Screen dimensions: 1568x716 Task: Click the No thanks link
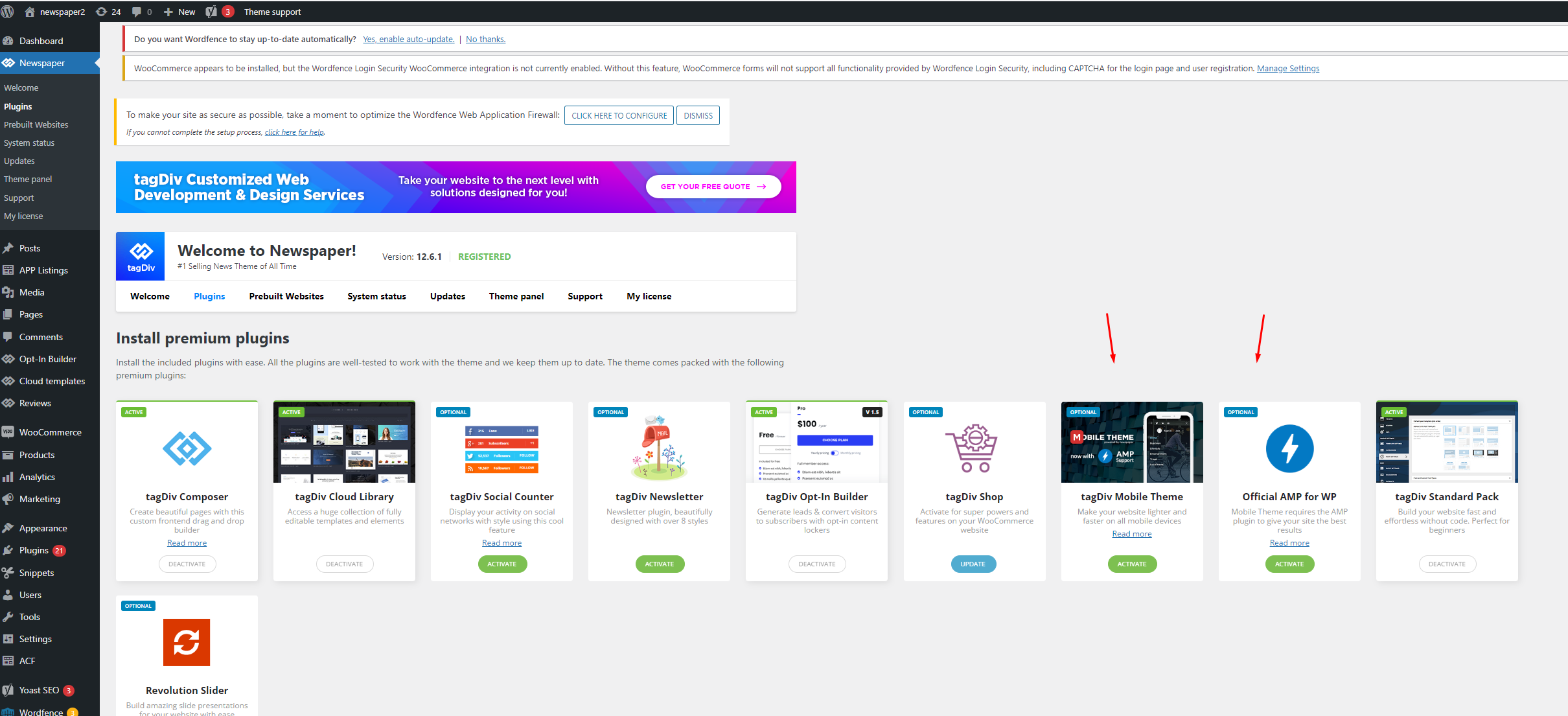(x=485, y=39)
